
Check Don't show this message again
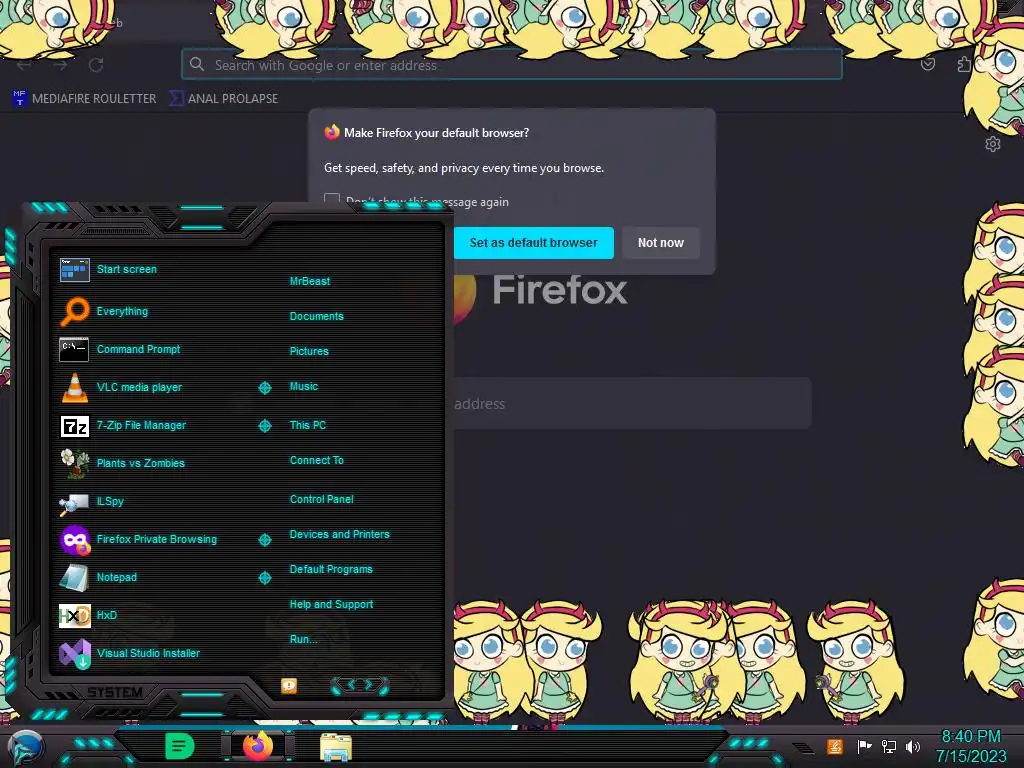pyautogui.click(x=332, y=200)
